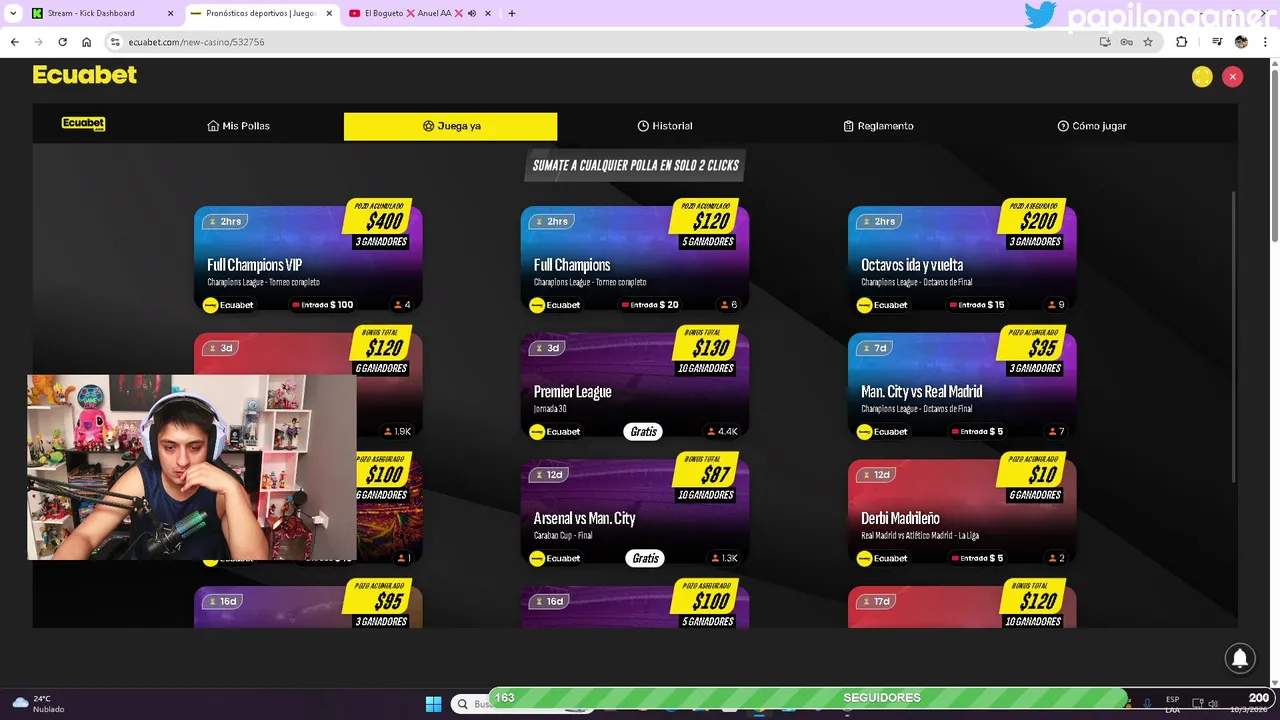The image size is (1280, 720).
Task: Reload the page with the refresh icon
Action: pos(62,42)
